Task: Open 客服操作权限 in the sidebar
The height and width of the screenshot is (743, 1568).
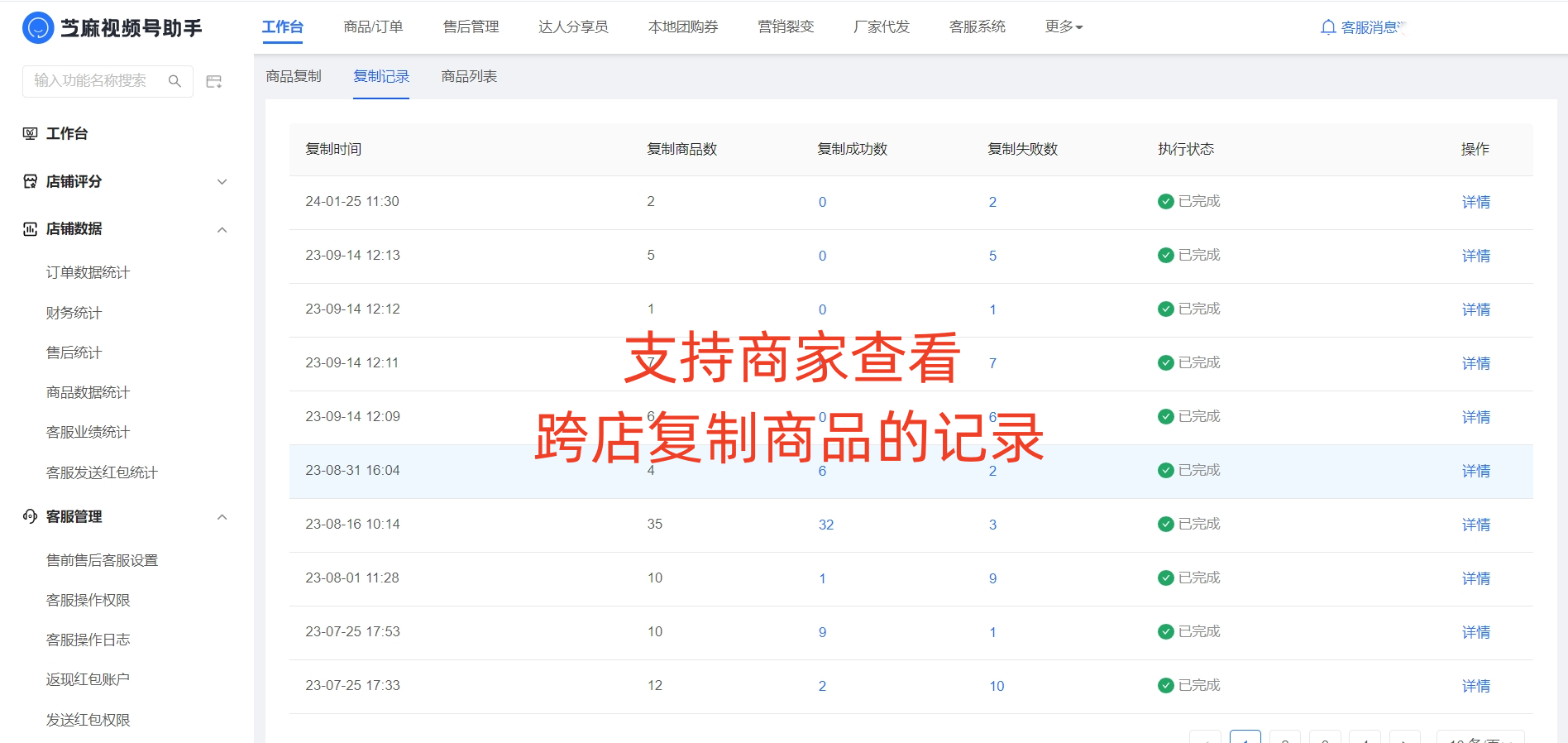Action: (88, 600)
